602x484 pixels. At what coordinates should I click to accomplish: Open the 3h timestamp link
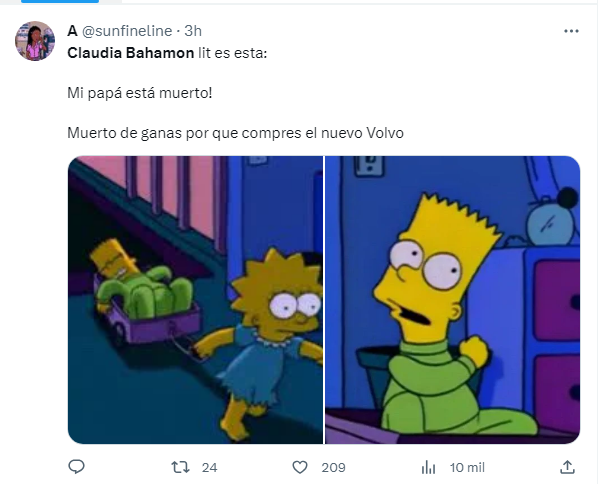(x=193, y=31)
